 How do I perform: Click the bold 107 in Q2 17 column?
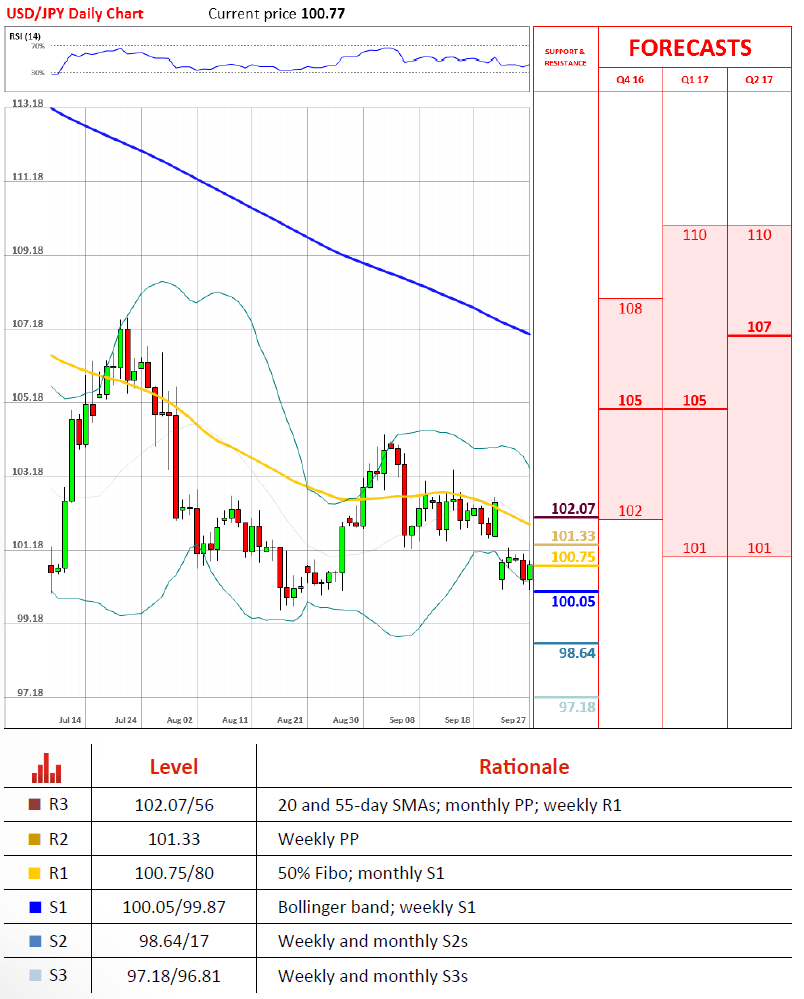pos(759,327)
